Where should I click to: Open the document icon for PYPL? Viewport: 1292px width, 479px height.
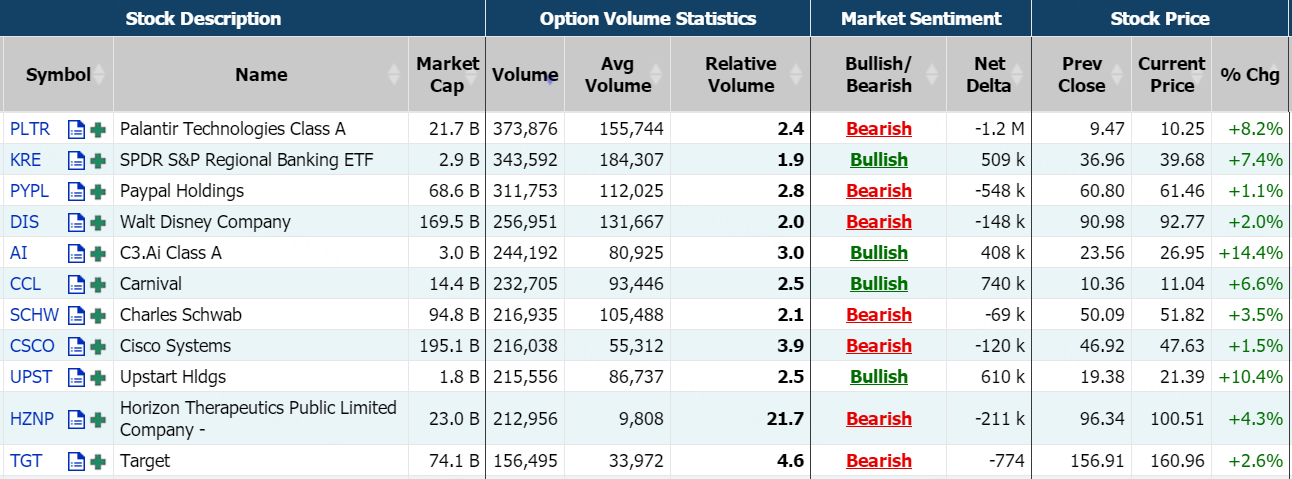point(76,191)
